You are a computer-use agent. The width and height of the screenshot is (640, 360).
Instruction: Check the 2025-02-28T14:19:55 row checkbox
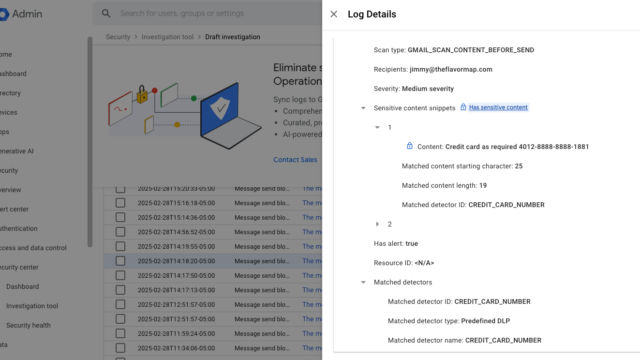120,247
